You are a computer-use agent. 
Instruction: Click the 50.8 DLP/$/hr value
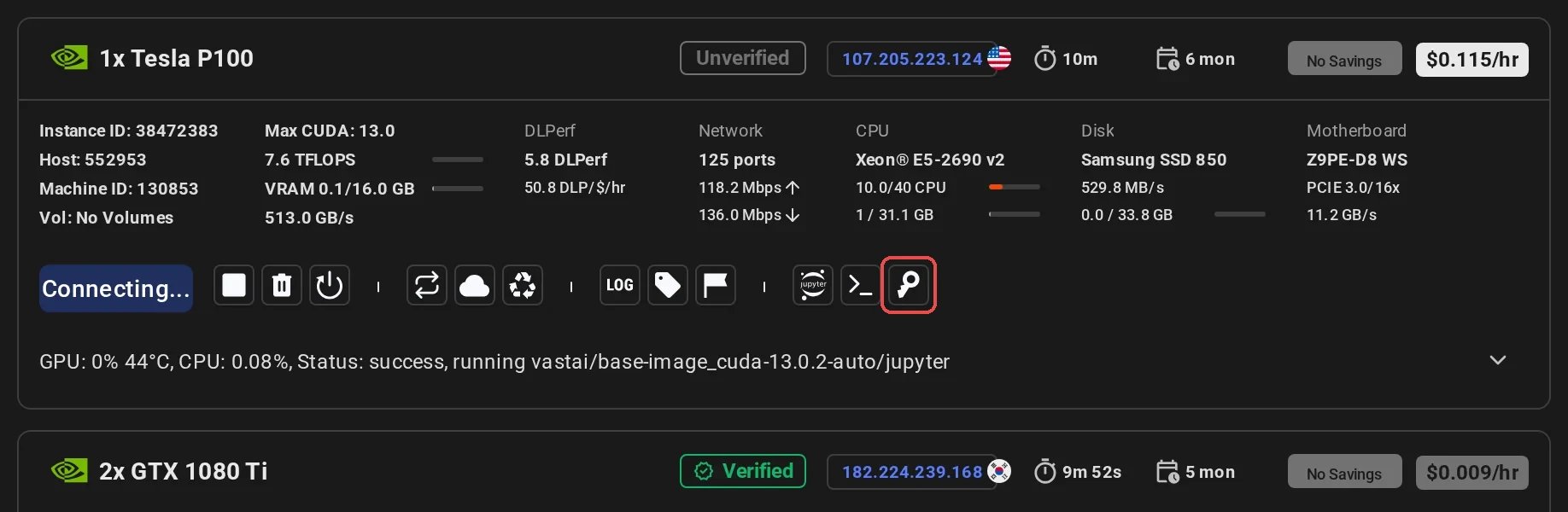575,188
